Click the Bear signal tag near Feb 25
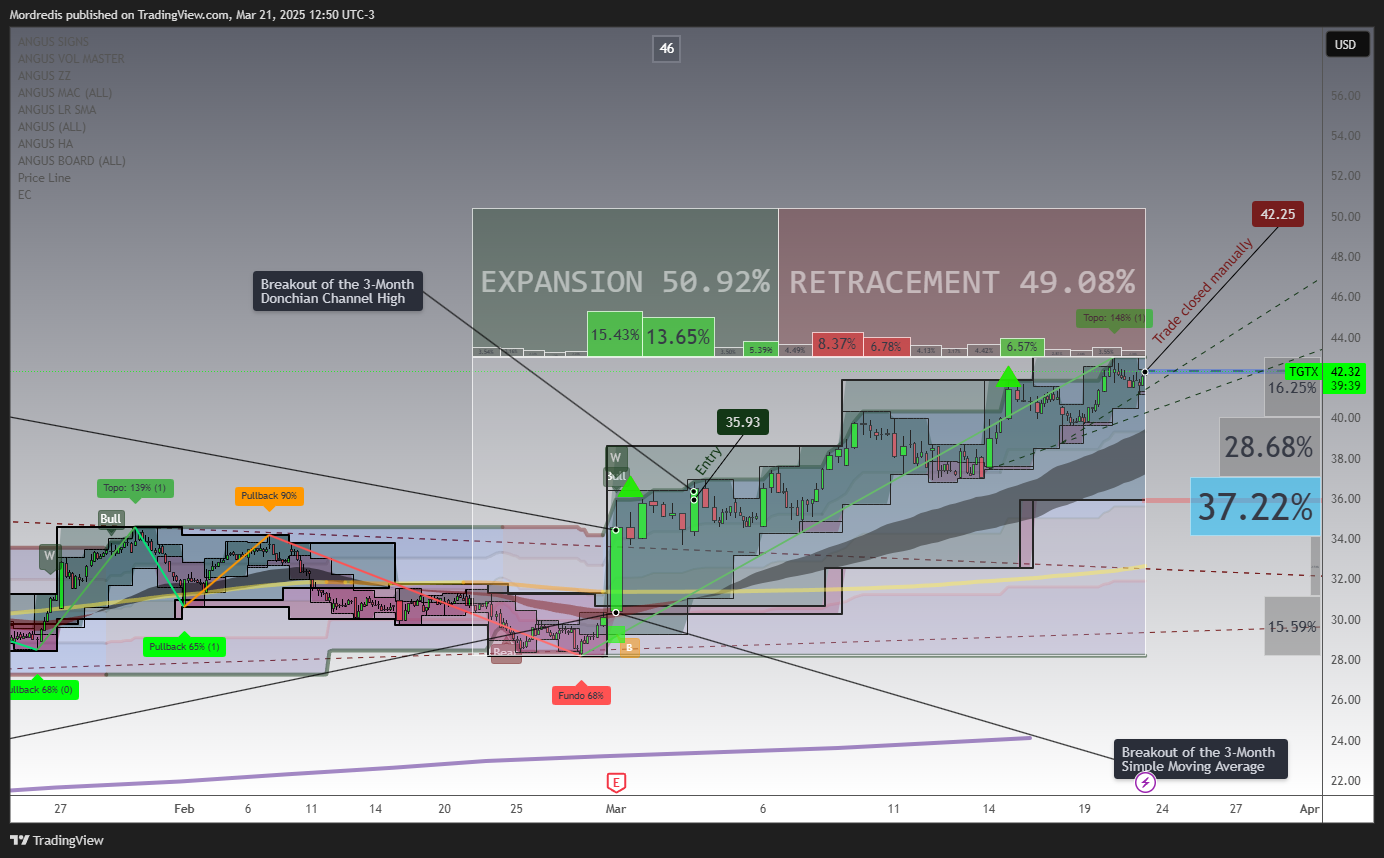This screenshot has width=1384, height=858. [x=506, y=653]
